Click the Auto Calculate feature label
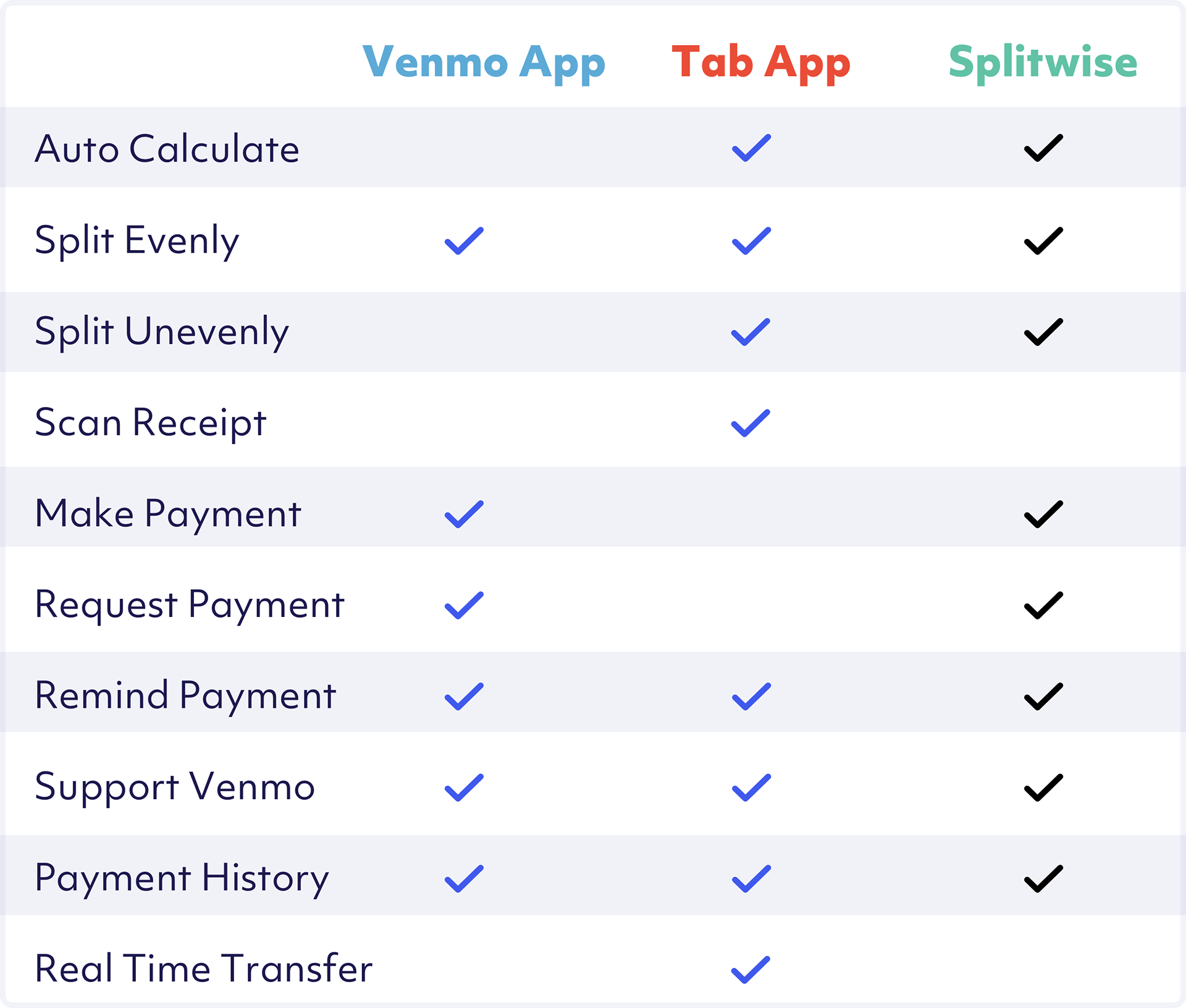 pyautogui.click(x=167, y=149)
